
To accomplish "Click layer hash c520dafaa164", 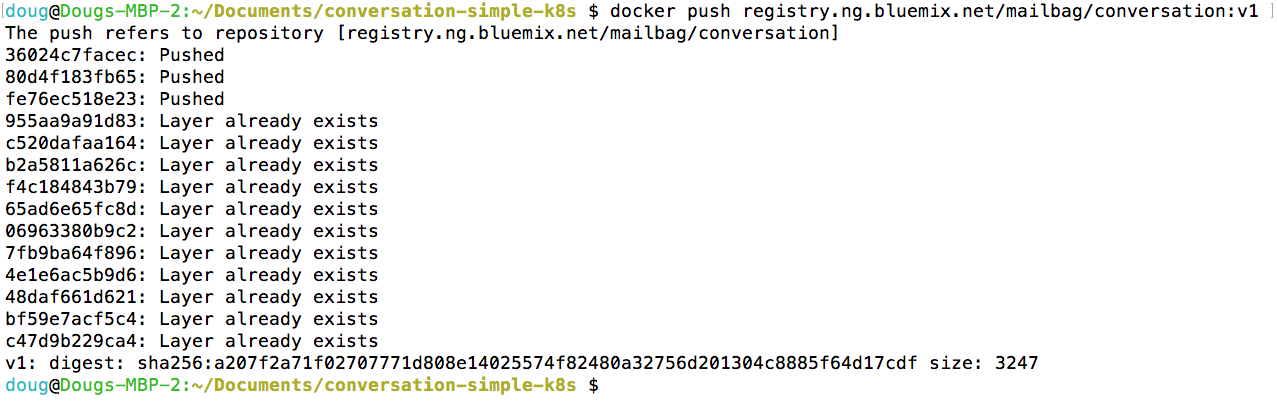I will [x=71, y=143].
